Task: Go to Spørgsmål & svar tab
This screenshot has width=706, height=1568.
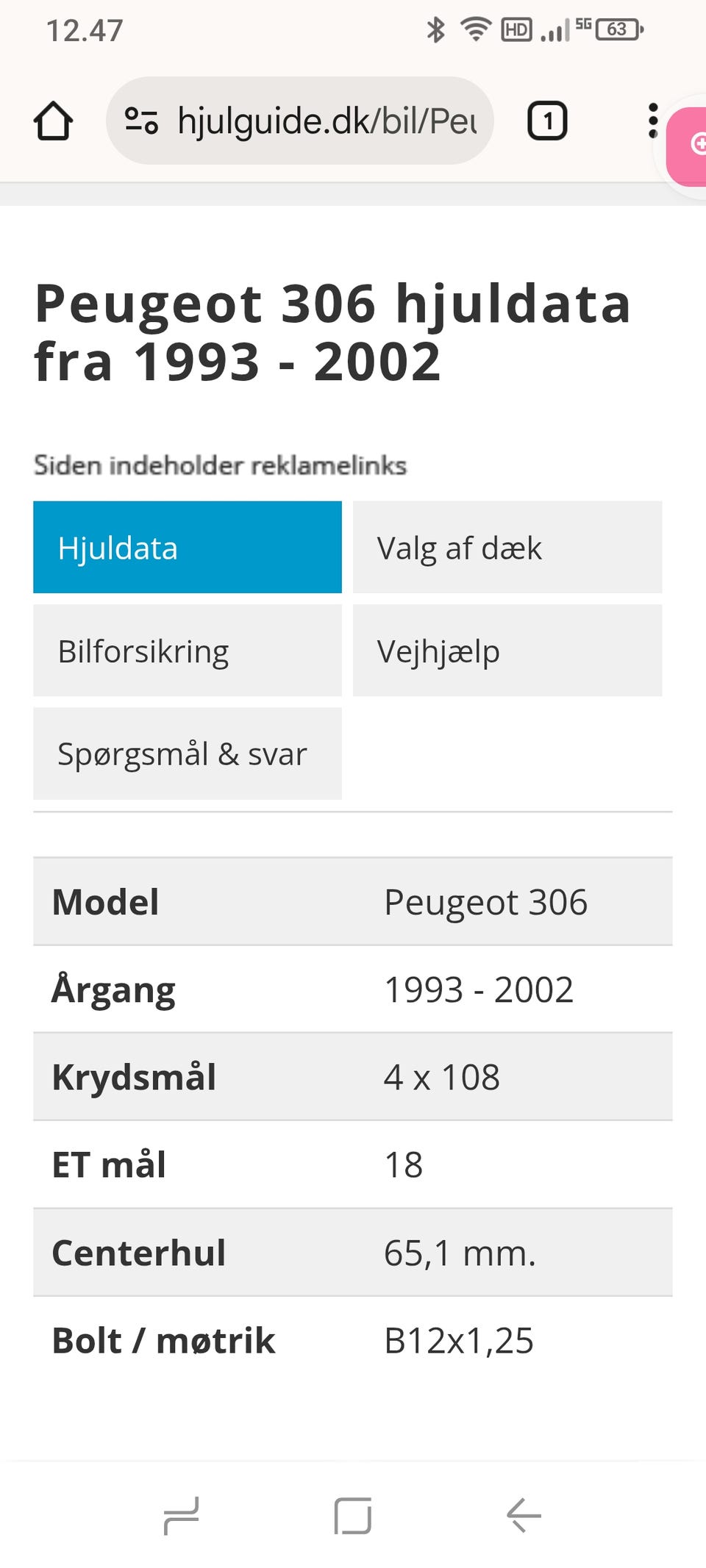Action: click(188, 753)
